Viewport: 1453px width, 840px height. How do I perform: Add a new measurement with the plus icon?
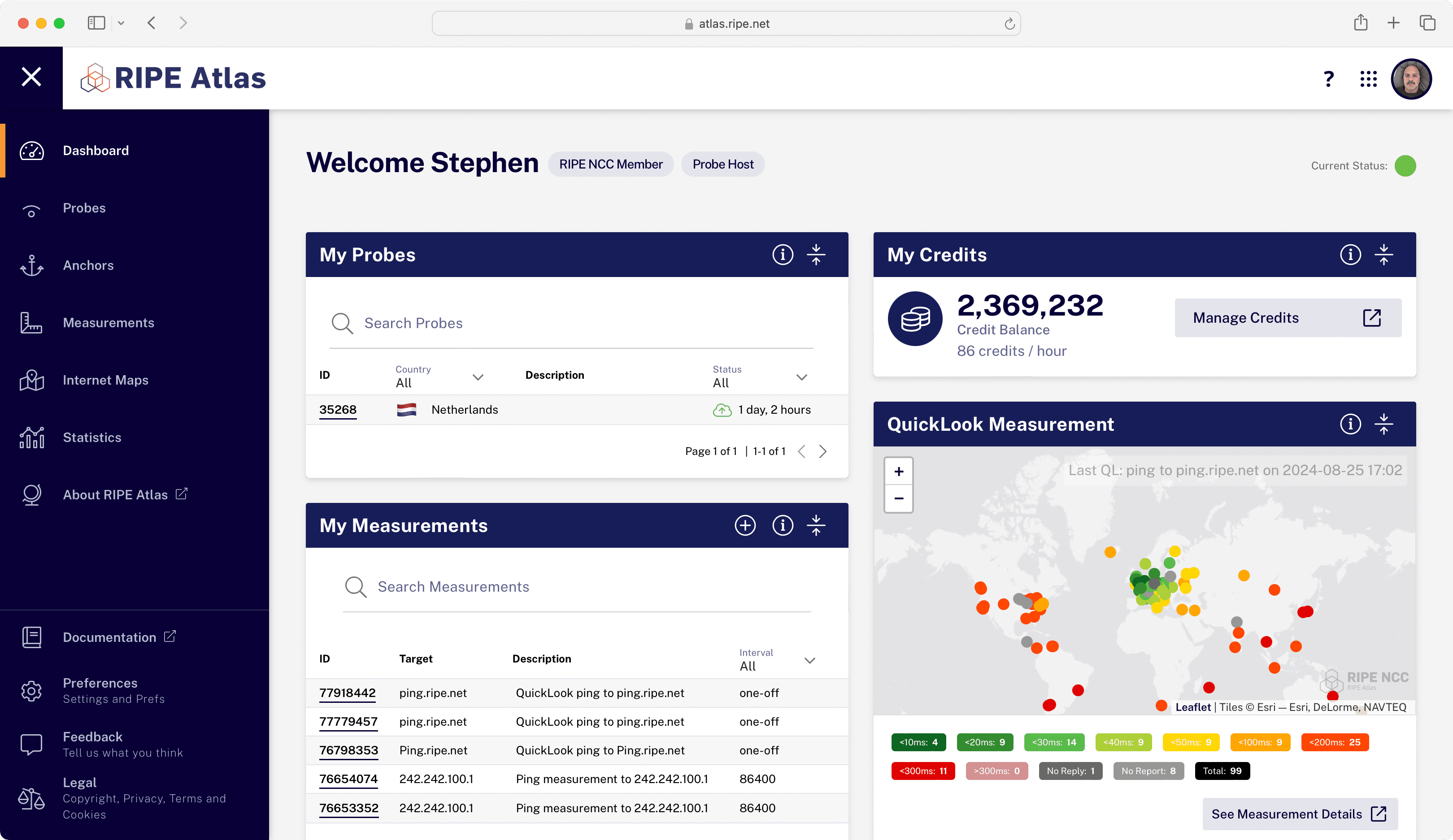745,525
